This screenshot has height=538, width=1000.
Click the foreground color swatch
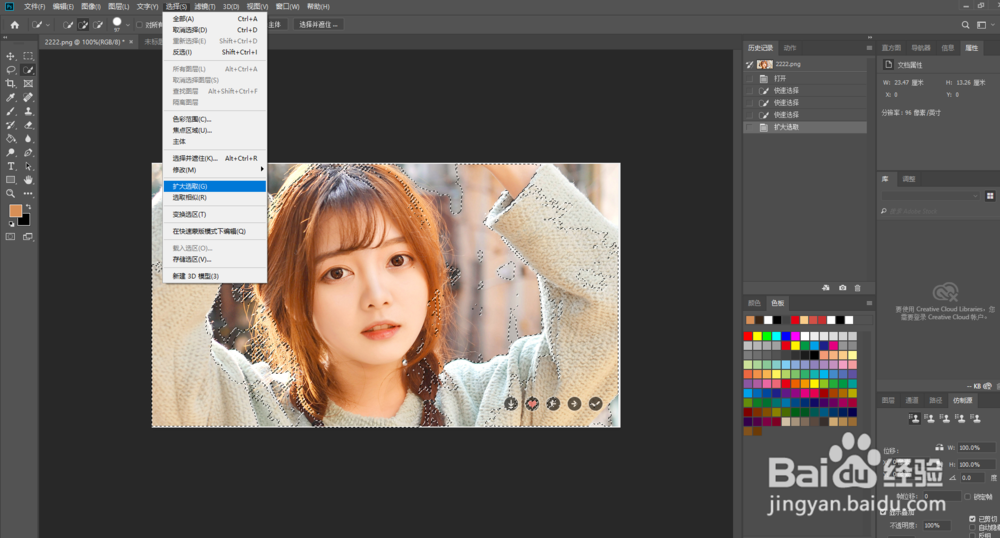(15, 211)
